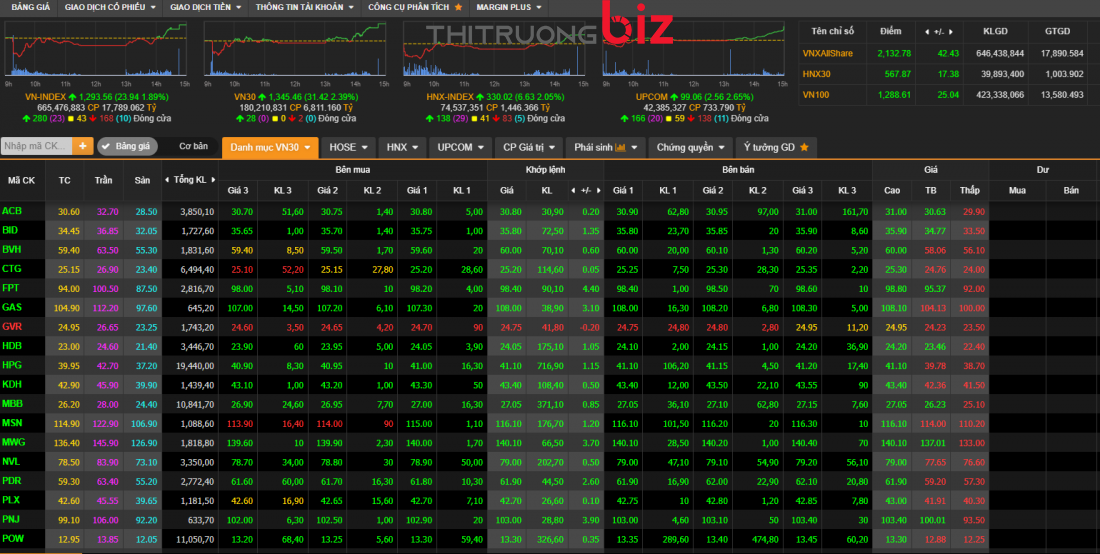Open the HNX-INDEX intraday chart

(494, 49)
